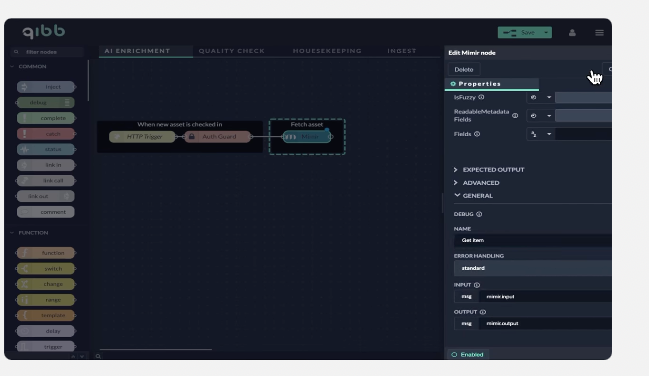Open the ERROR HANDLING standard dropdown
Image resolution: width=649 pixels, height=376 pixels.
[x=533, y=268]
